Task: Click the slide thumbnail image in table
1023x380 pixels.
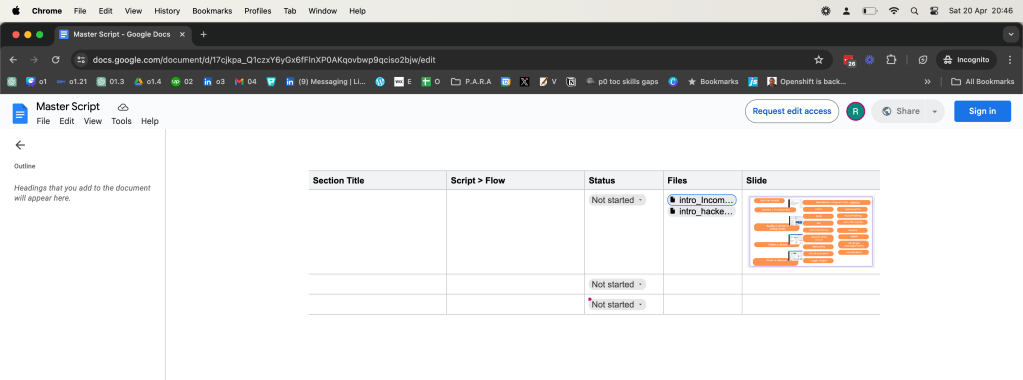Action: click(811, 232)
